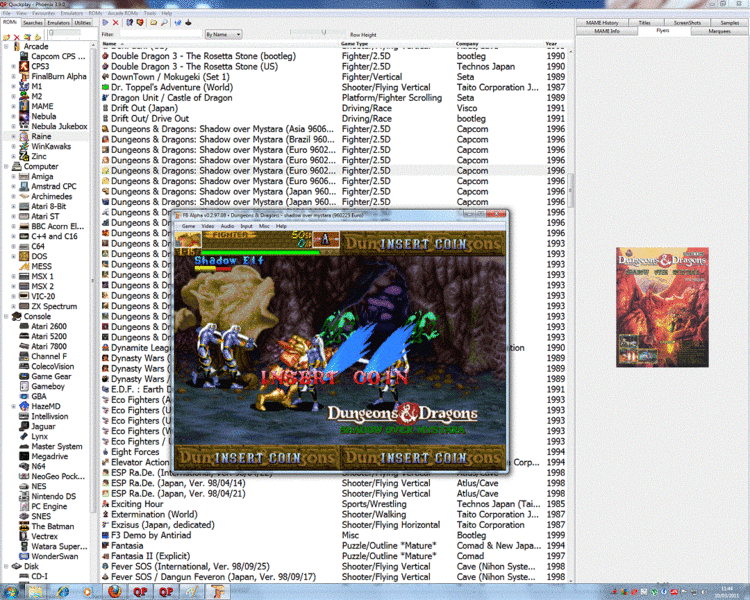Open the Samples tab
Screen dimensions: 750x600
pyautogui.click(x=729, y=22)
